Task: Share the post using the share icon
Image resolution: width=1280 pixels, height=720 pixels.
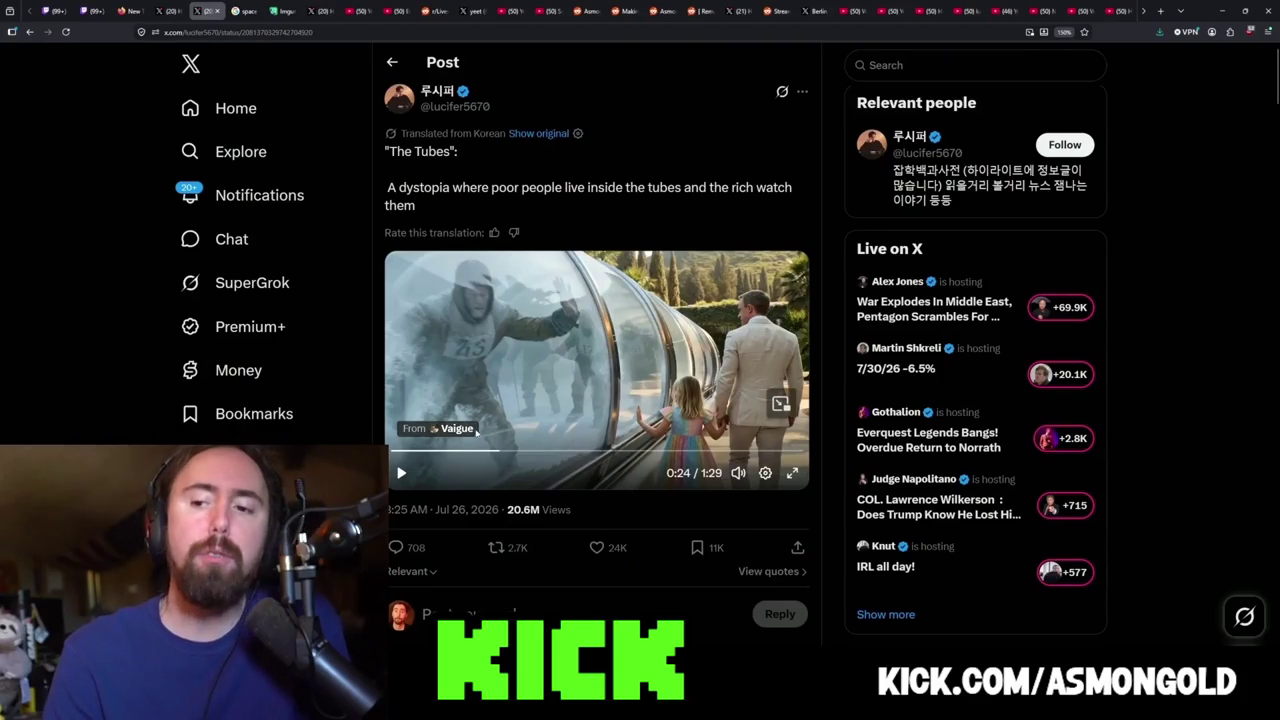Action: point(797,547)
